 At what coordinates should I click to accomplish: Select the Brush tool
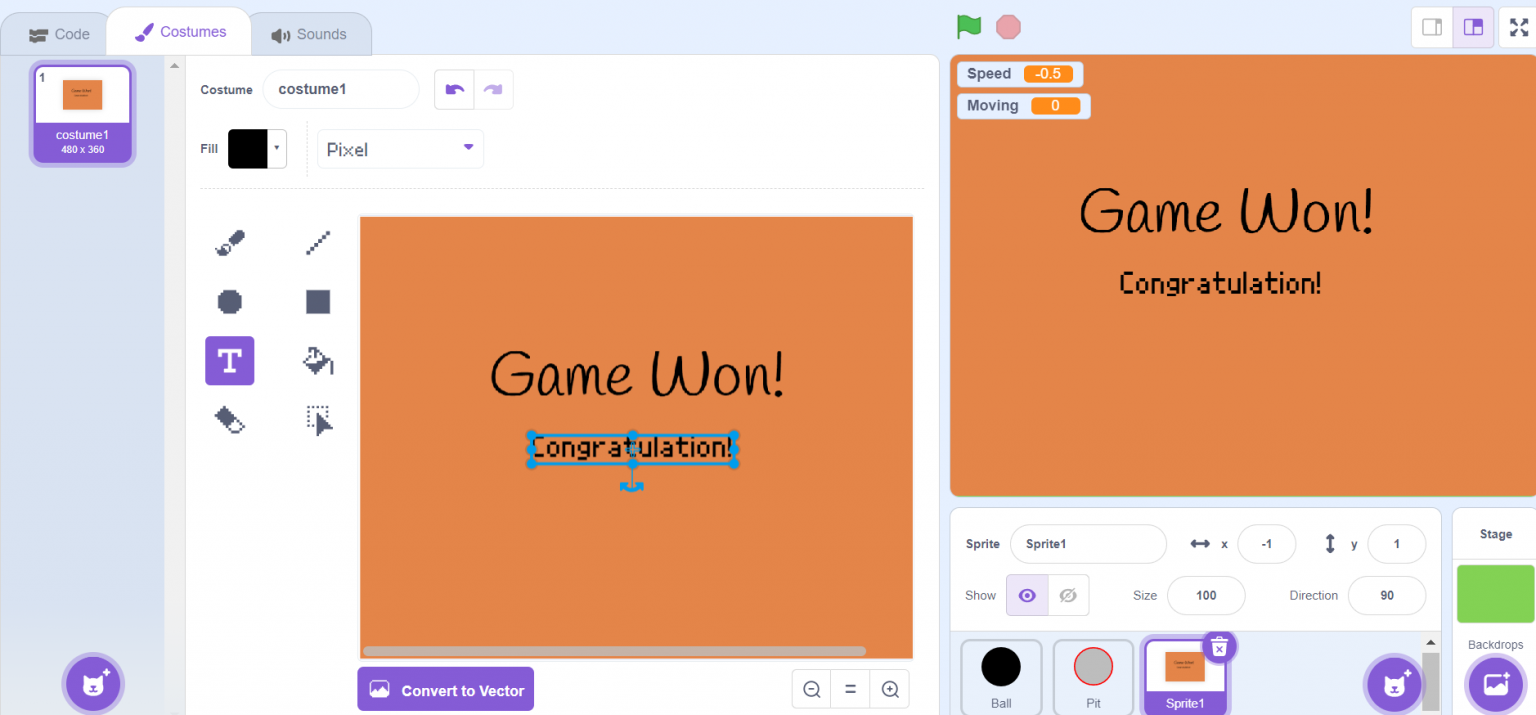coord(229,242)
